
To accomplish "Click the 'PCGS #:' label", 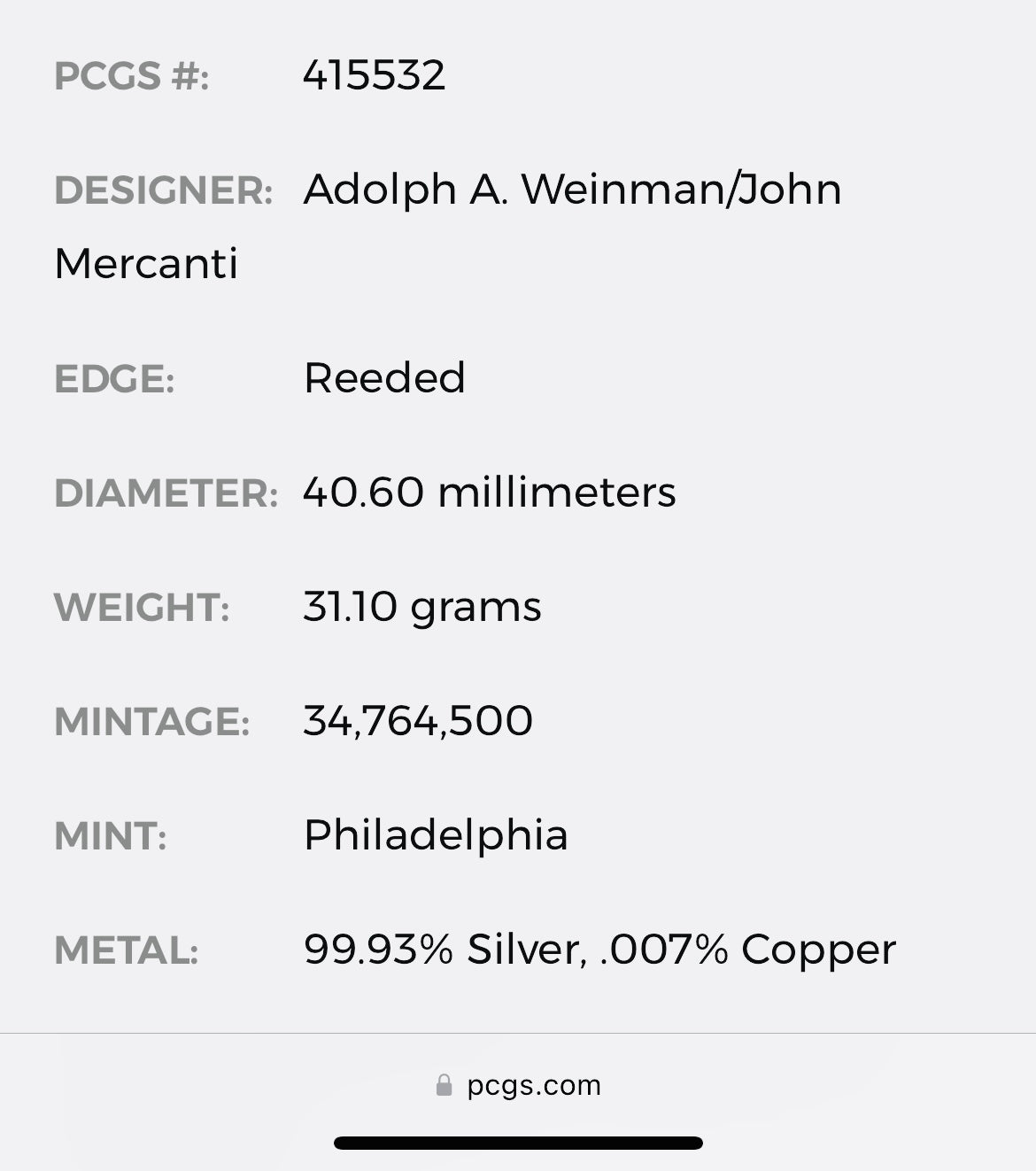I will coord(131,76).
